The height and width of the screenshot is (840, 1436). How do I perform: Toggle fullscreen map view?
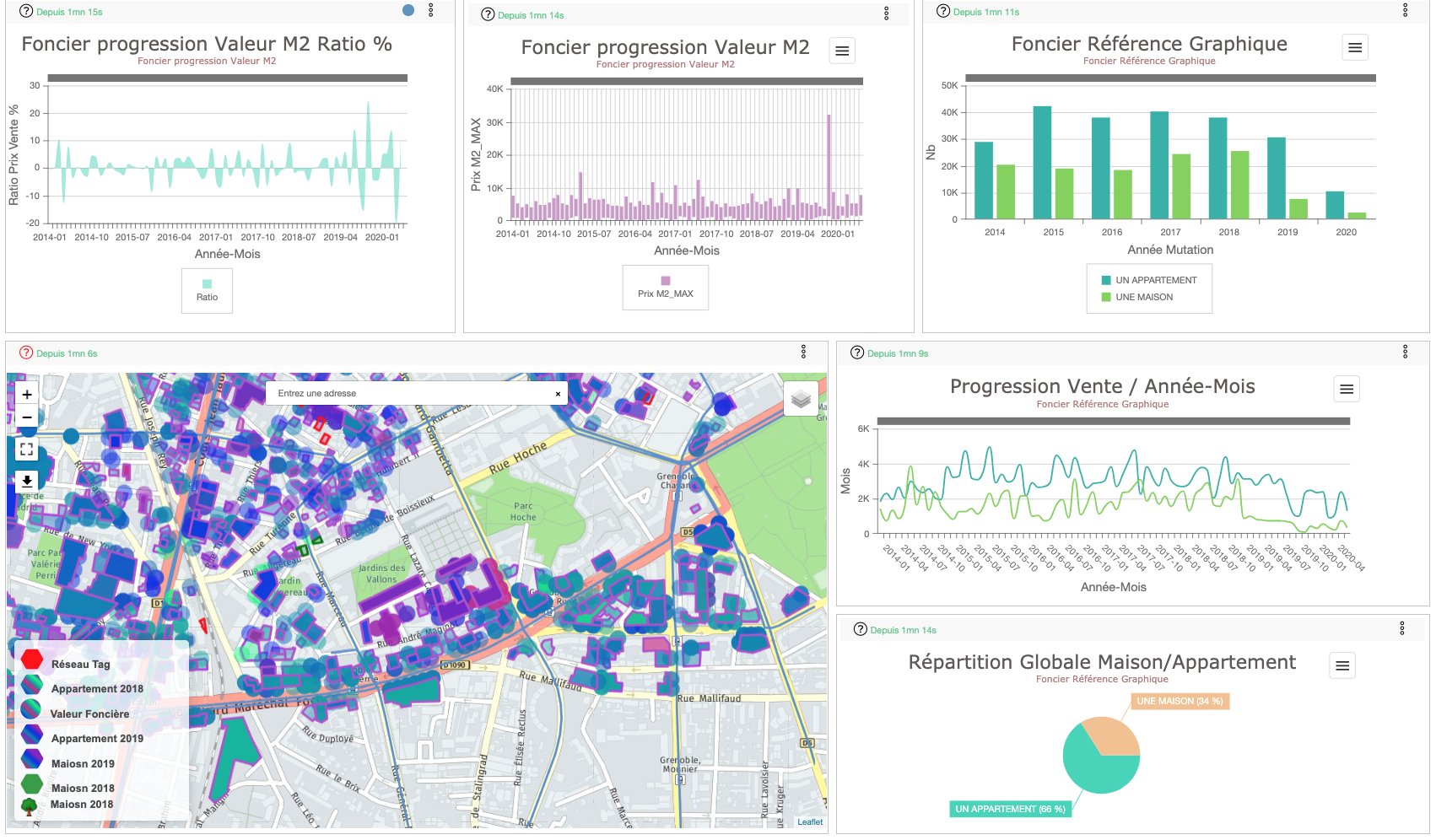tap(27, 450)
